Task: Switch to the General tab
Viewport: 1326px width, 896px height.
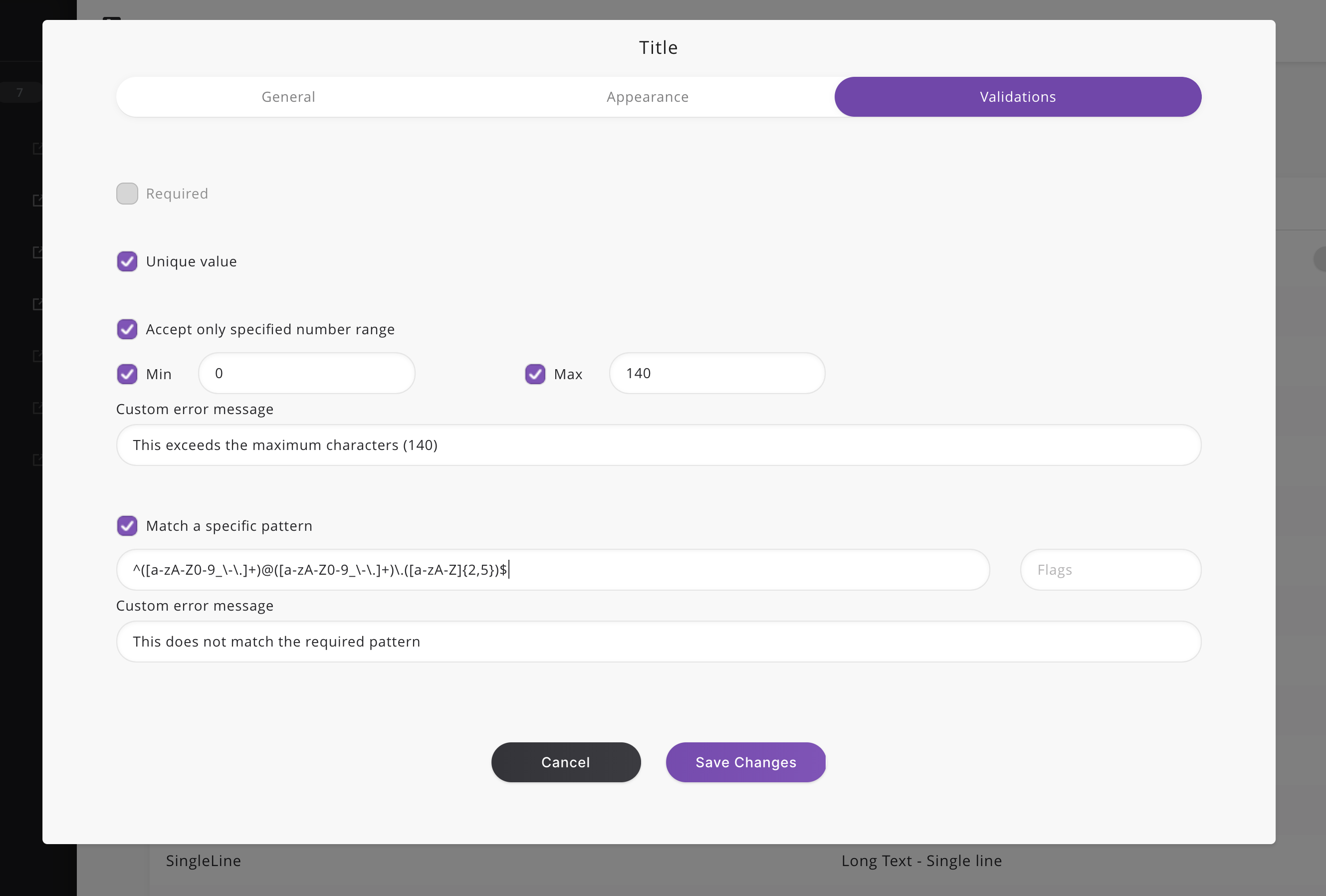Action: tap(288, 96)
